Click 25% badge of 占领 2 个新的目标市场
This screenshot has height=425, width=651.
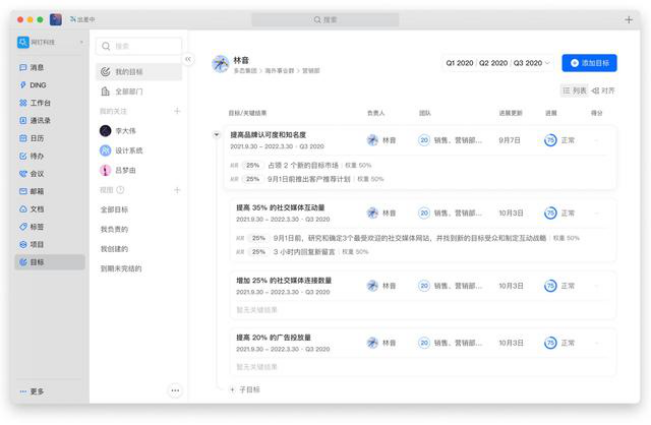point(252,165)
